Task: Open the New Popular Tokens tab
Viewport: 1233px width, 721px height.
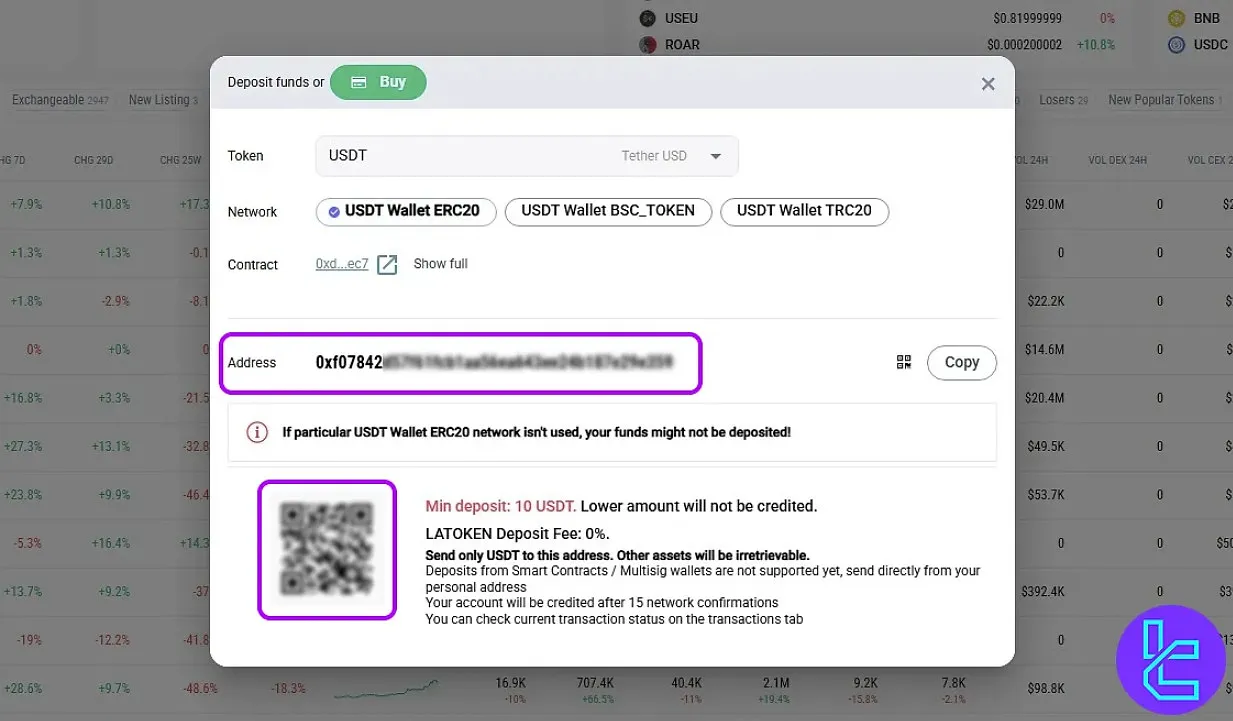Action: click(1161, 100)
